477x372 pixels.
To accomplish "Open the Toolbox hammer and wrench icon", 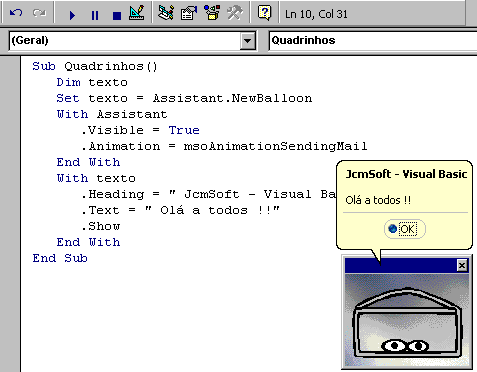I will pos(235,13).
